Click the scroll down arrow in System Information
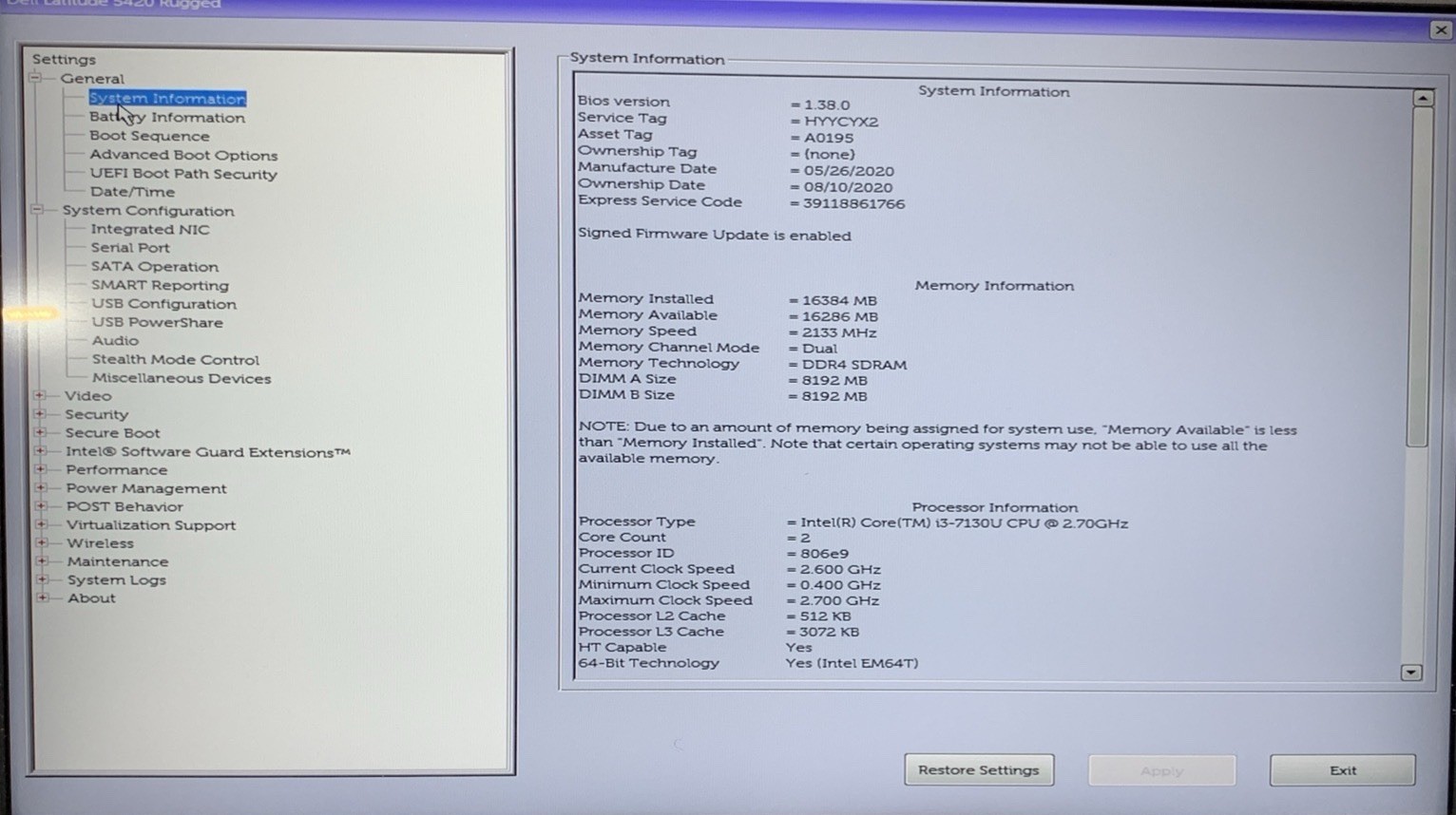1456x815 pixels. pos(1411,672)
